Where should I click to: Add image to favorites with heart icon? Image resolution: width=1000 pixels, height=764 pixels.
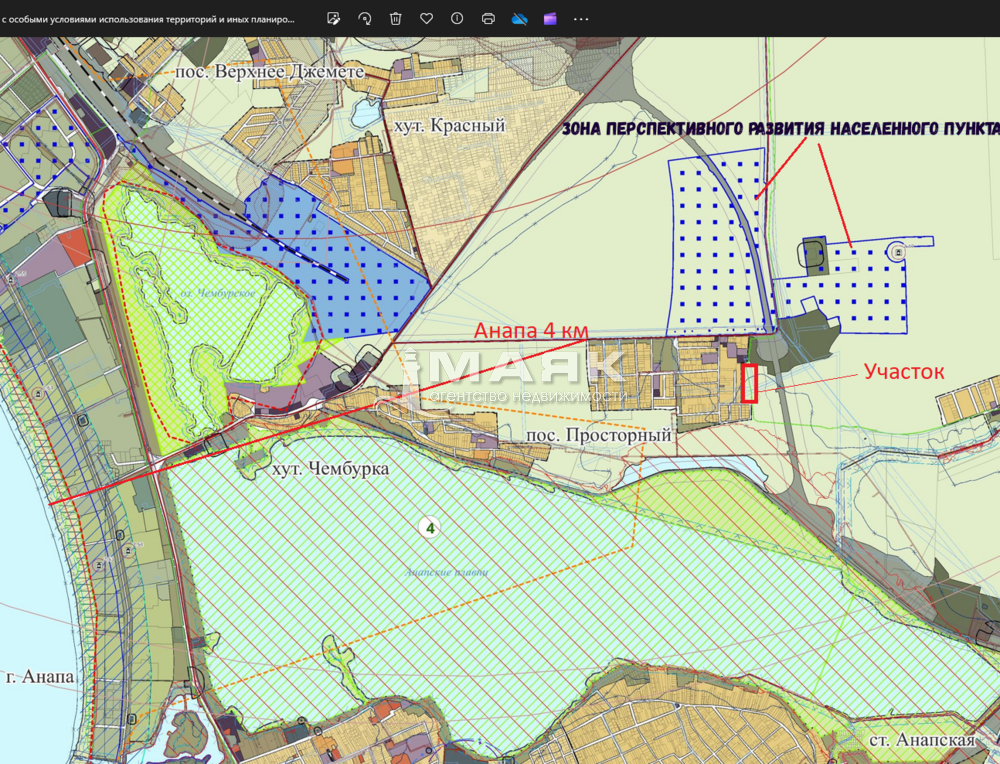(427, 18)
